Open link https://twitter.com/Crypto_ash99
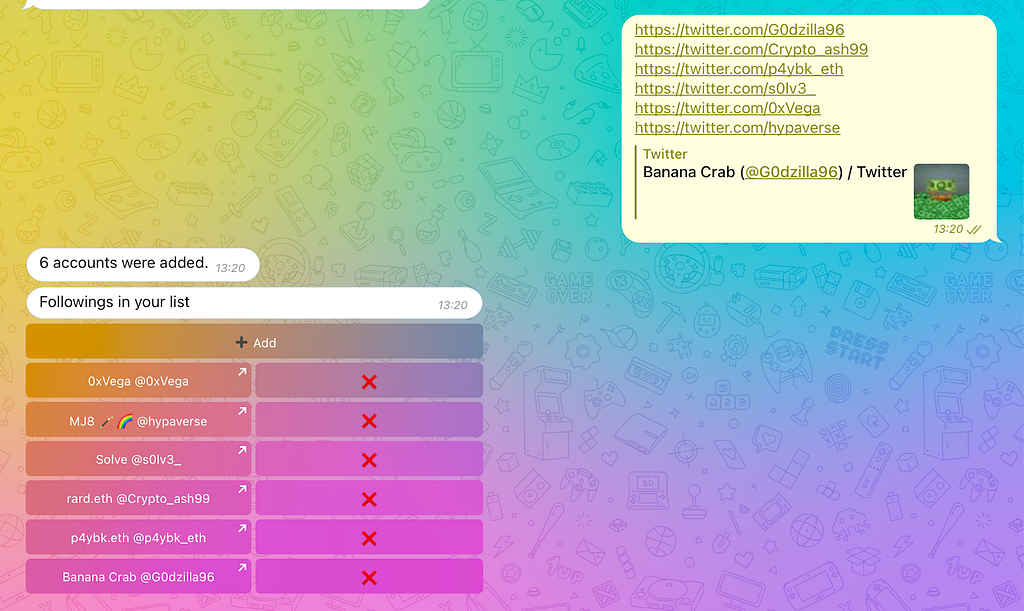Viewport: 1024px width, 611px height. [751, 49]
